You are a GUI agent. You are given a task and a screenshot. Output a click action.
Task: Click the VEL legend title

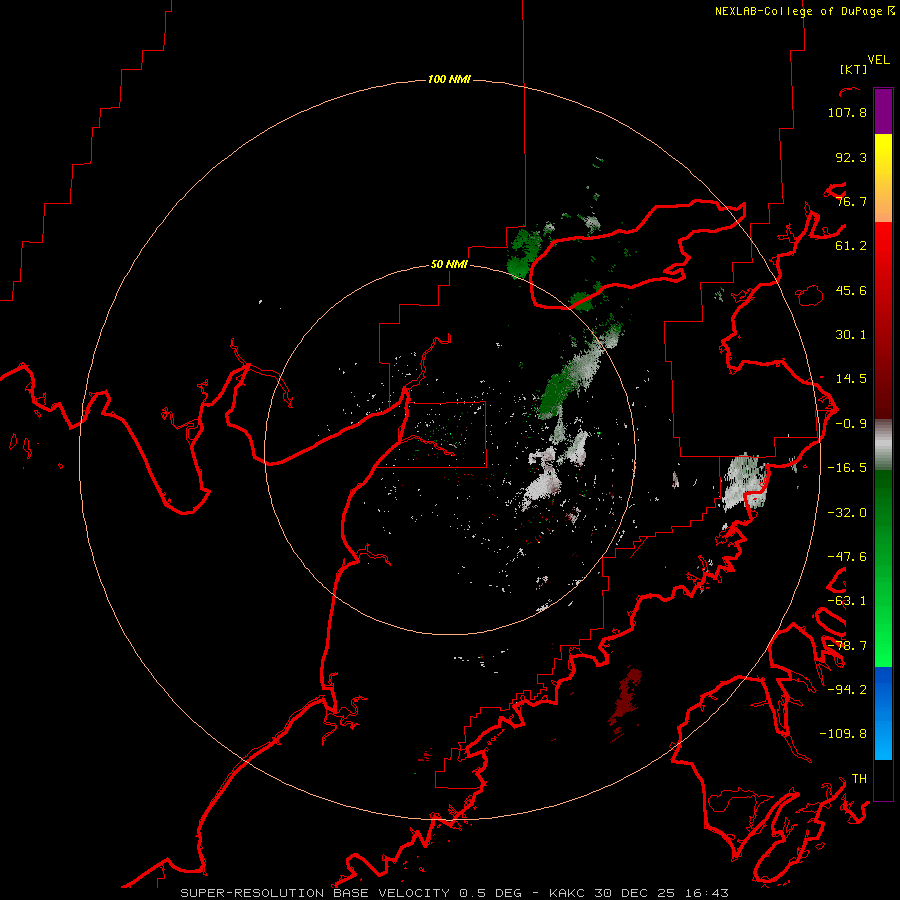pos(878,60)
